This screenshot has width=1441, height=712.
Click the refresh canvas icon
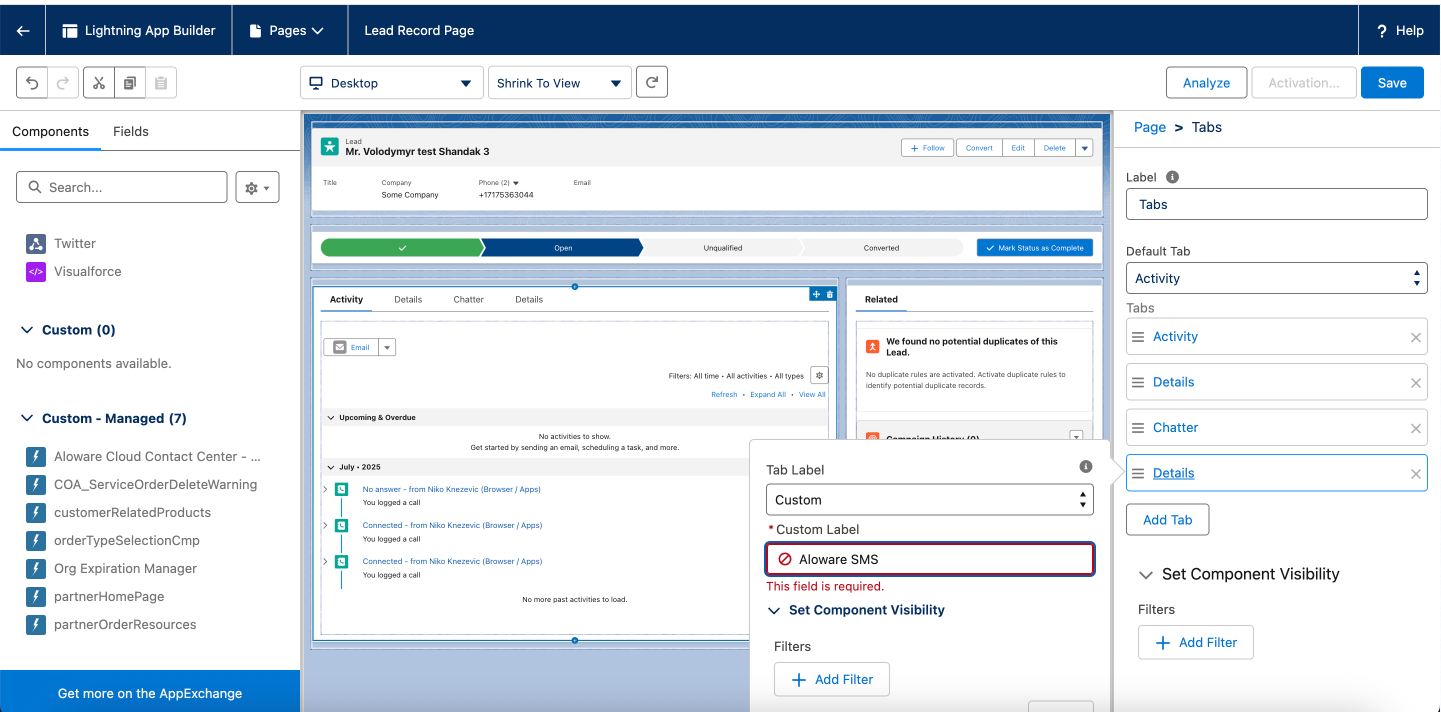click(x=652, y=82)
